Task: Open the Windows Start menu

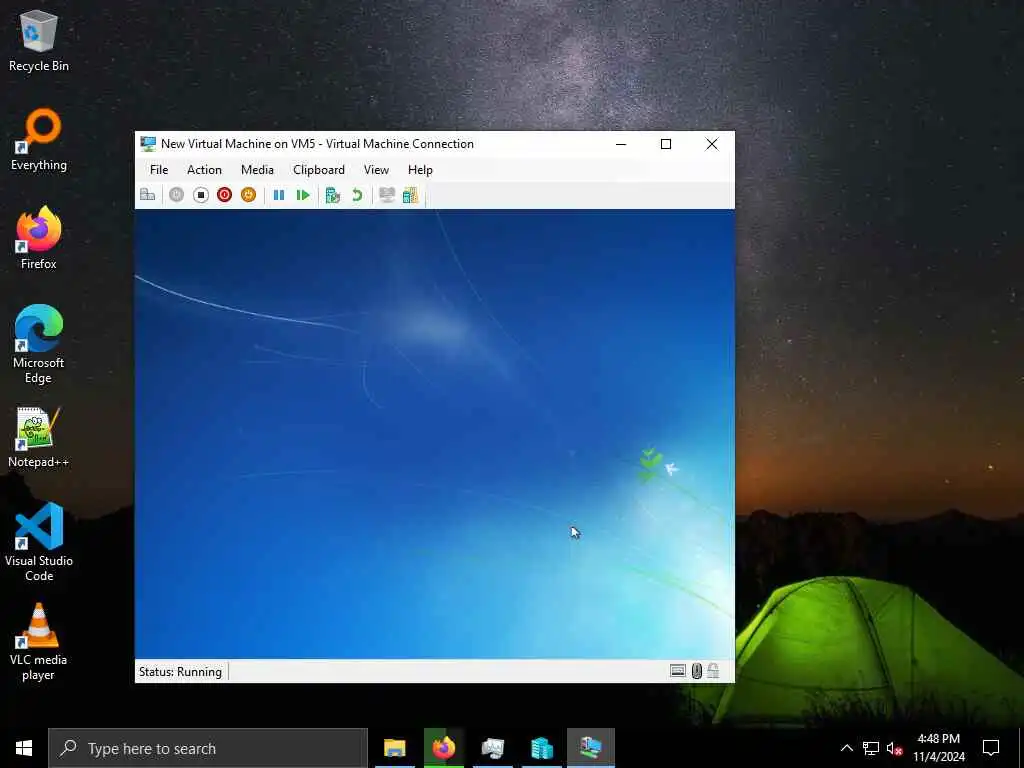Action: click(24, 748)
